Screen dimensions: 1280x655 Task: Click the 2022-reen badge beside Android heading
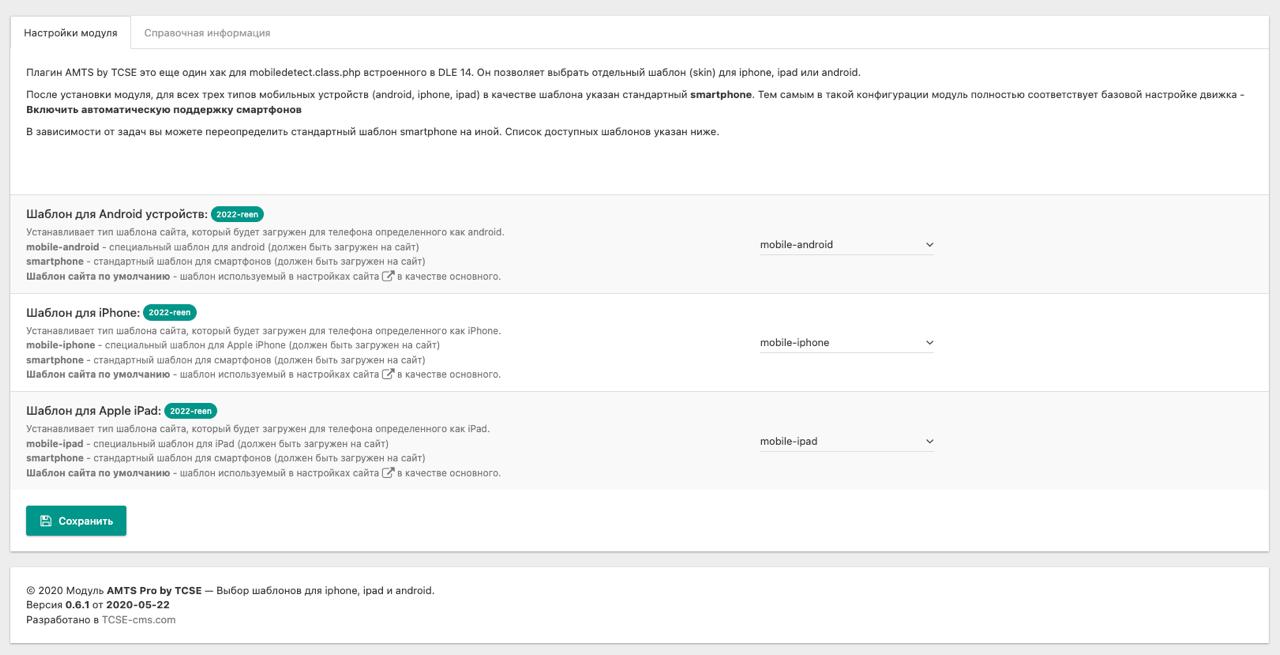click(x=237, y=214)
